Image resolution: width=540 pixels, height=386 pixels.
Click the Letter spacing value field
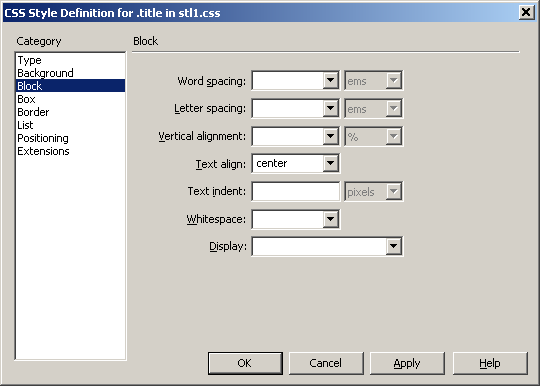point(288,108)
